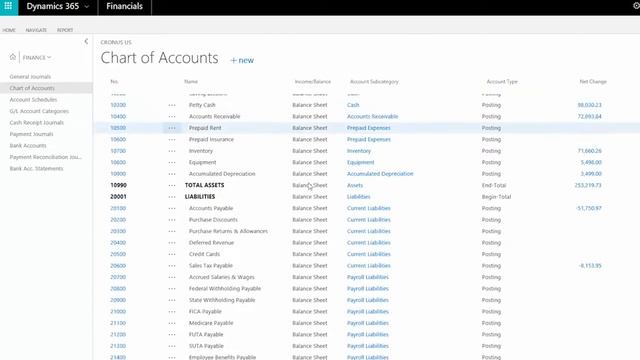The height and width of the screenshot is (360, 640).
Task: Sort by the Net Change column header
Action: pos(593,82)
